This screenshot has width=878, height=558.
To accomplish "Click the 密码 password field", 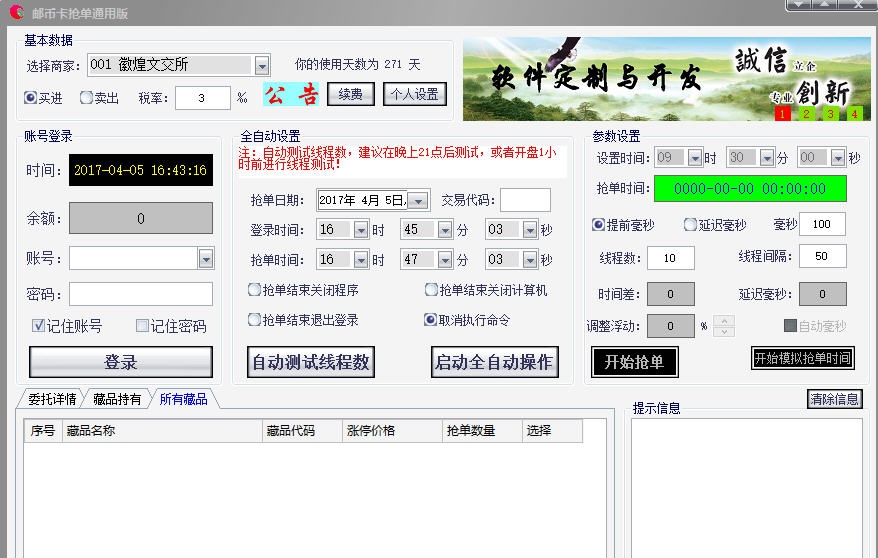I will point(141,294).
